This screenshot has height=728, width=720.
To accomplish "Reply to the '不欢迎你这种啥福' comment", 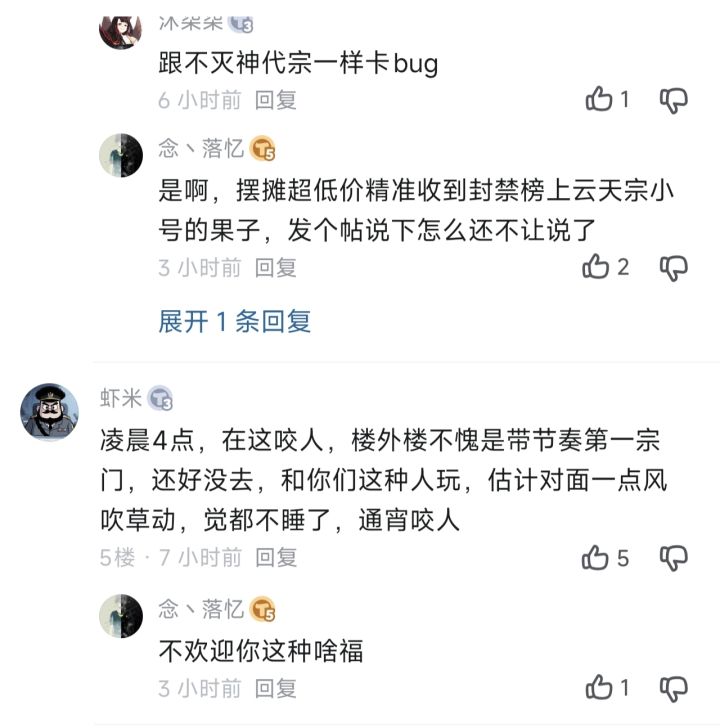I will [x=276, y=688].
